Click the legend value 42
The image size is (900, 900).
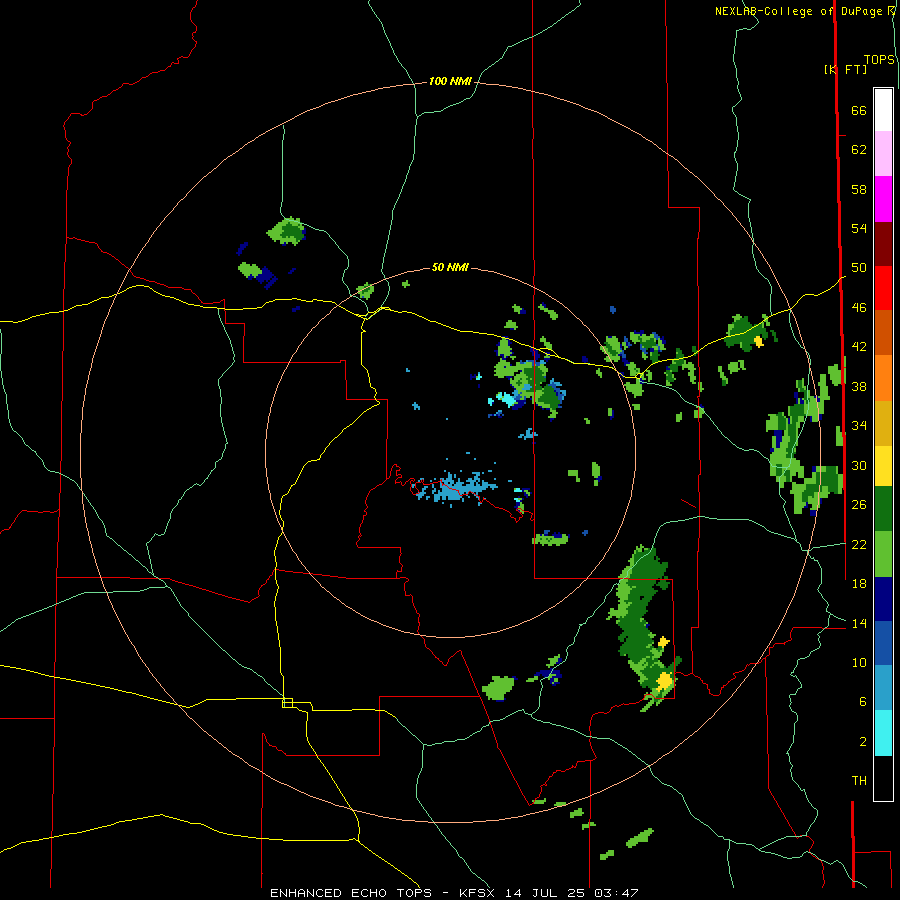(x=859, y=347)
